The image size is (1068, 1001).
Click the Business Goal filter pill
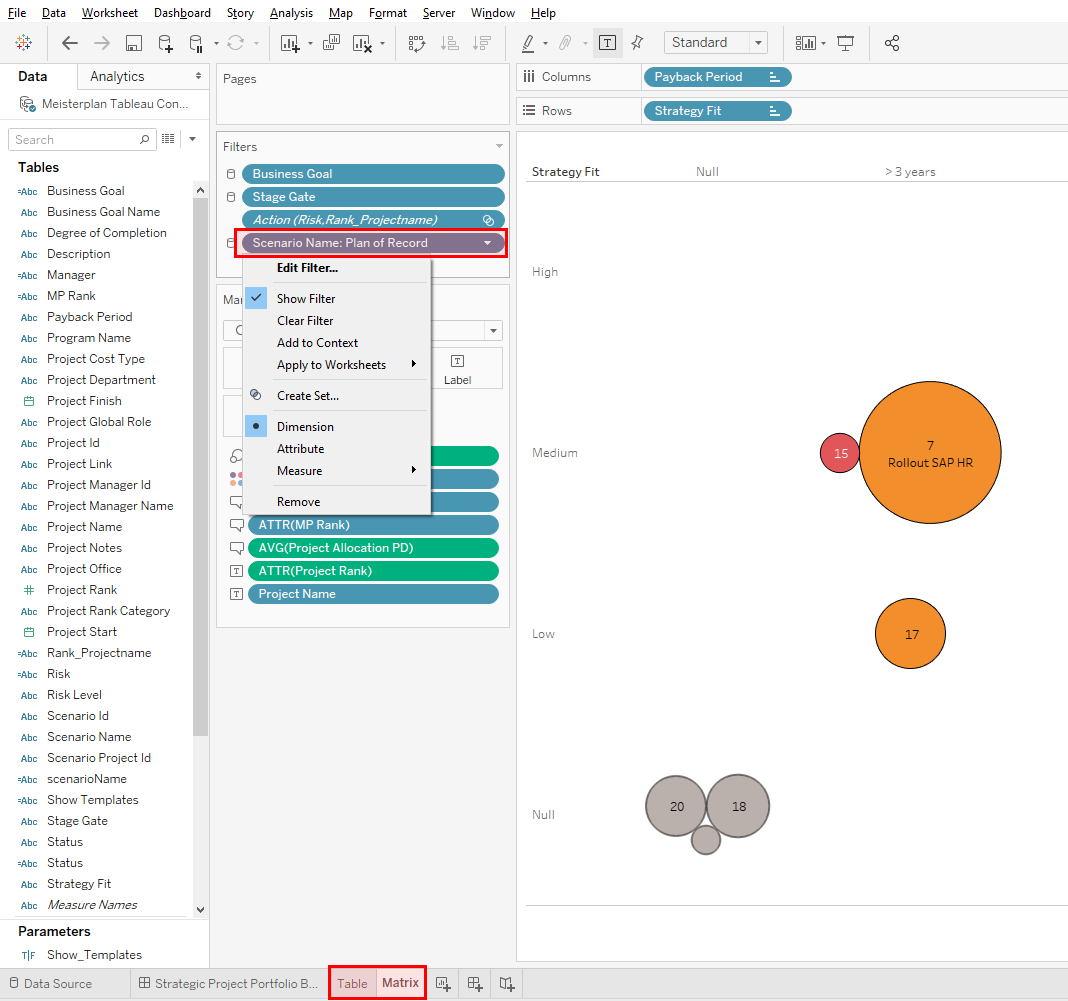tap(373, 174)
